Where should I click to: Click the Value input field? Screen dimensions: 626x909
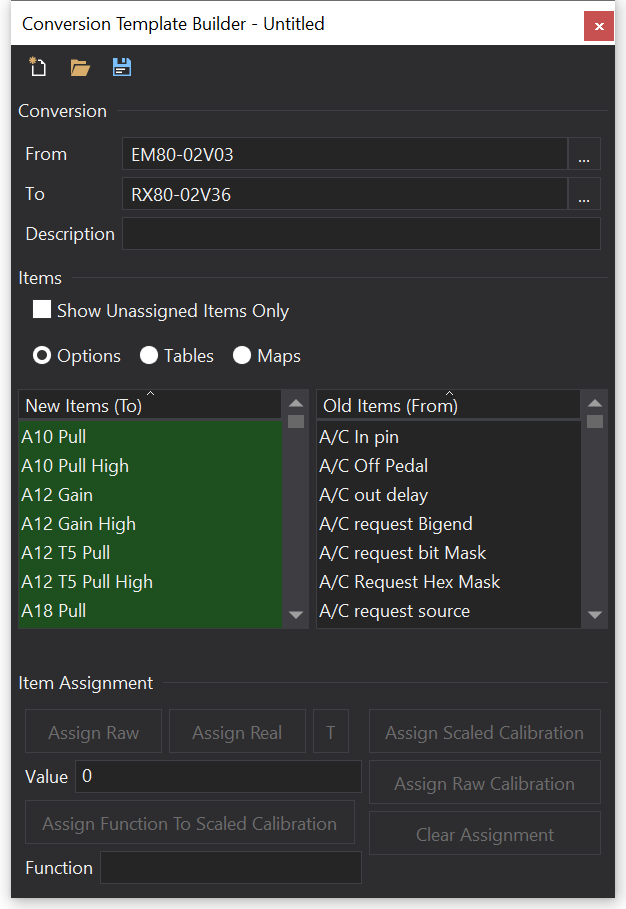click(218, 777)
